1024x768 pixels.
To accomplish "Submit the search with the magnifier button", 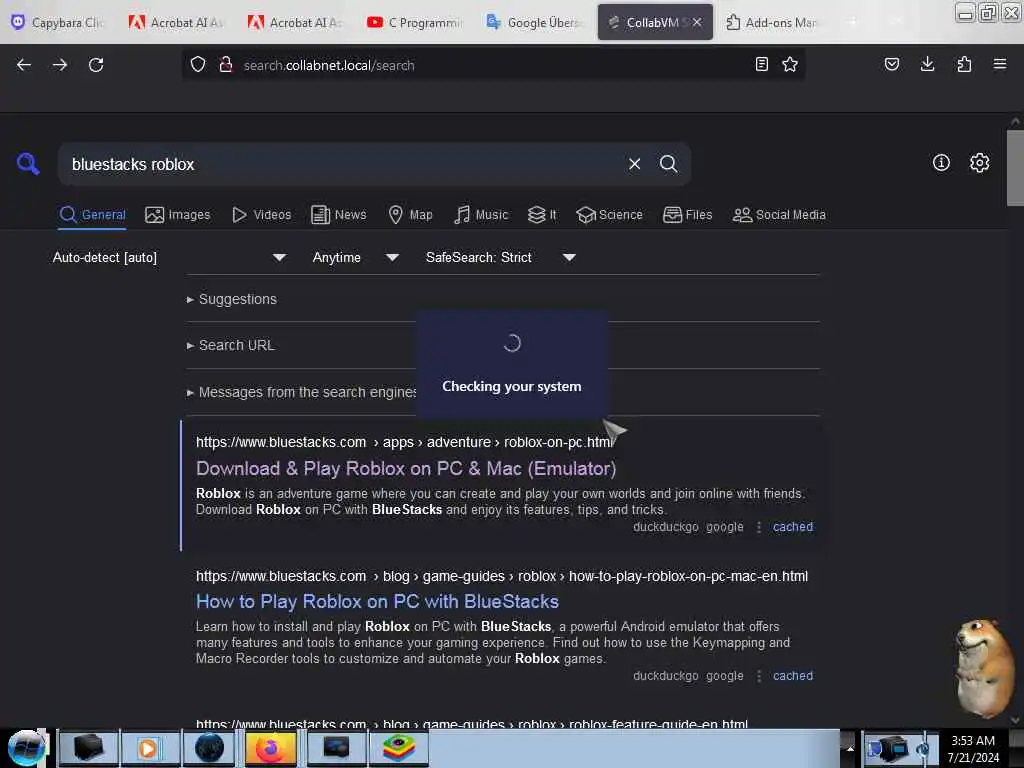I will [668, 164].
